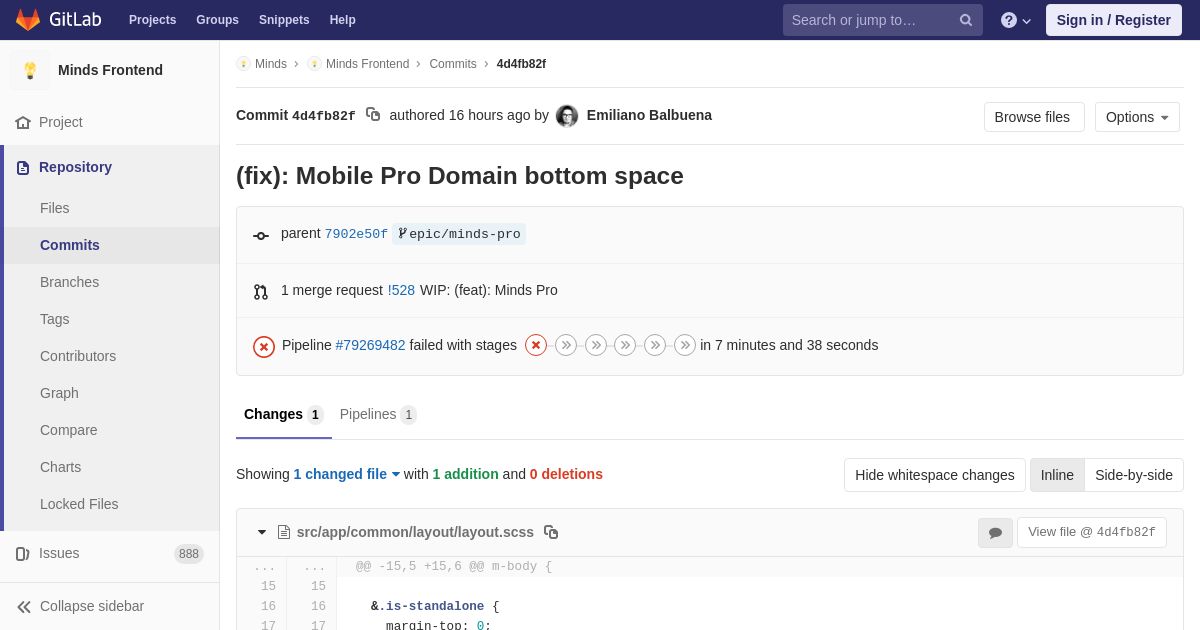Click Minds Frontend breadcrumb link
The width and height of the screenshot is (1200, 630).
367,64
